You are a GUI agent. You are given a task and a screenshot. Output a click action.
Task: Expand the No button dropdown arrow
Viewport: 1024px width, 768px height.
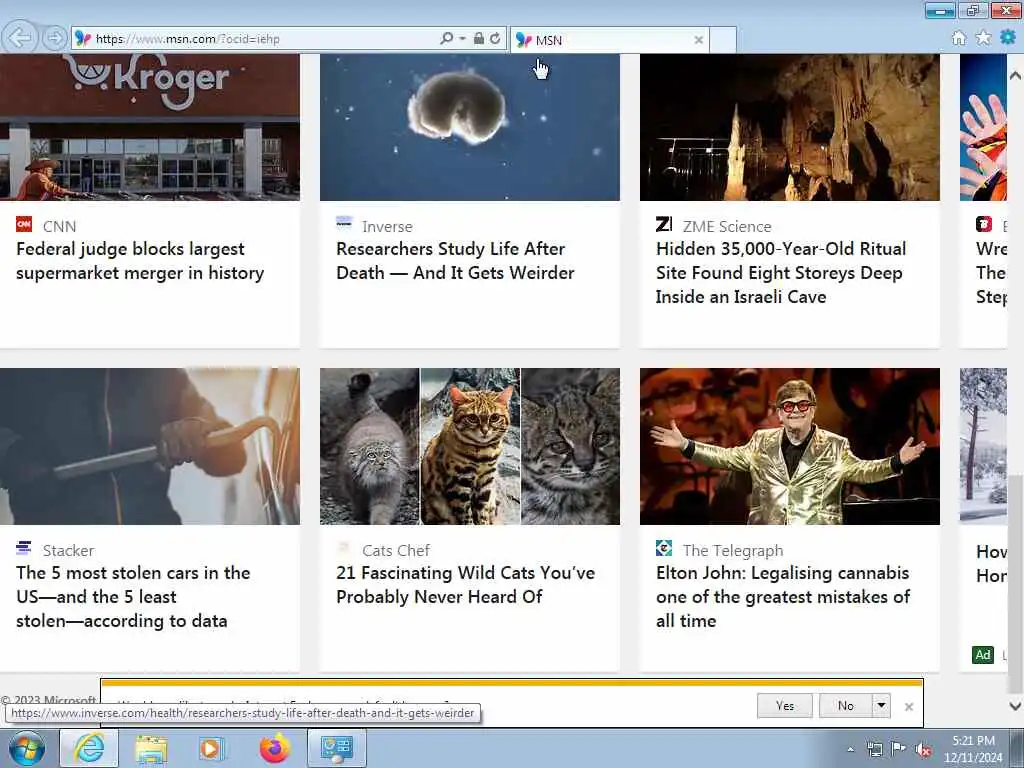[x=881, y=705]
